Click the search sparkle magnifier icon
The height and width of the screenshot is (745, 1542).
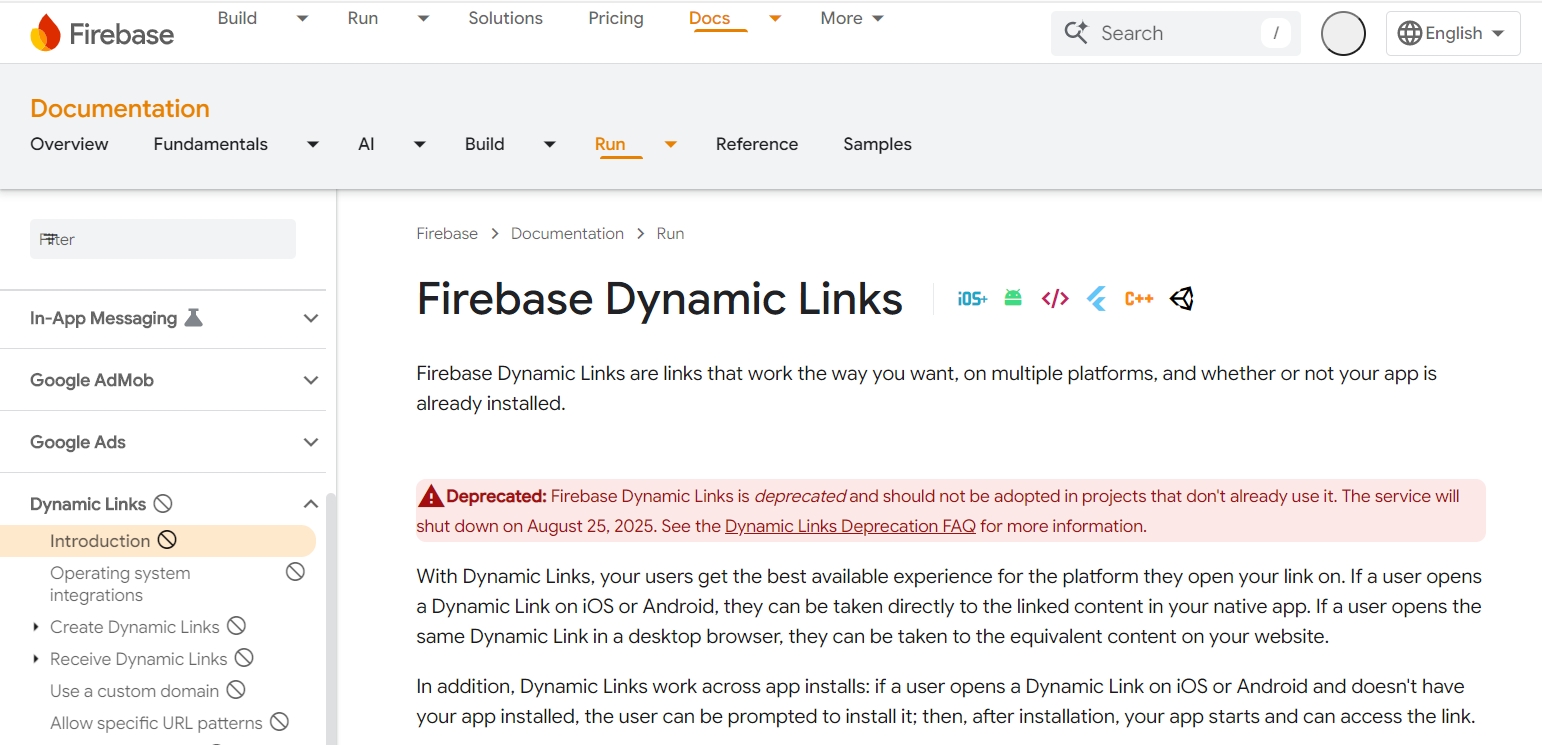(1076, 33)
